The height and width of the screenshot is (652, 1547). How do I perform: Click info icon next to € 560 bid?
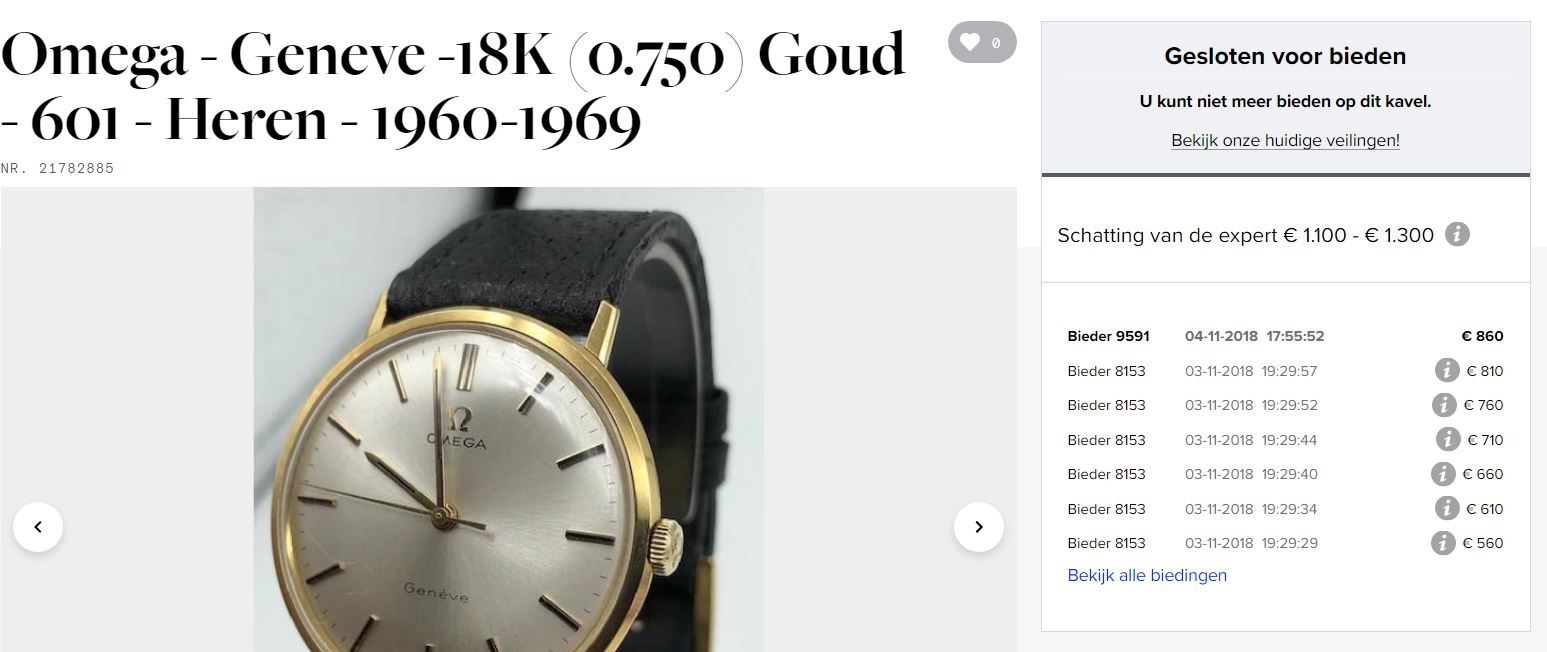(1443, 543)
